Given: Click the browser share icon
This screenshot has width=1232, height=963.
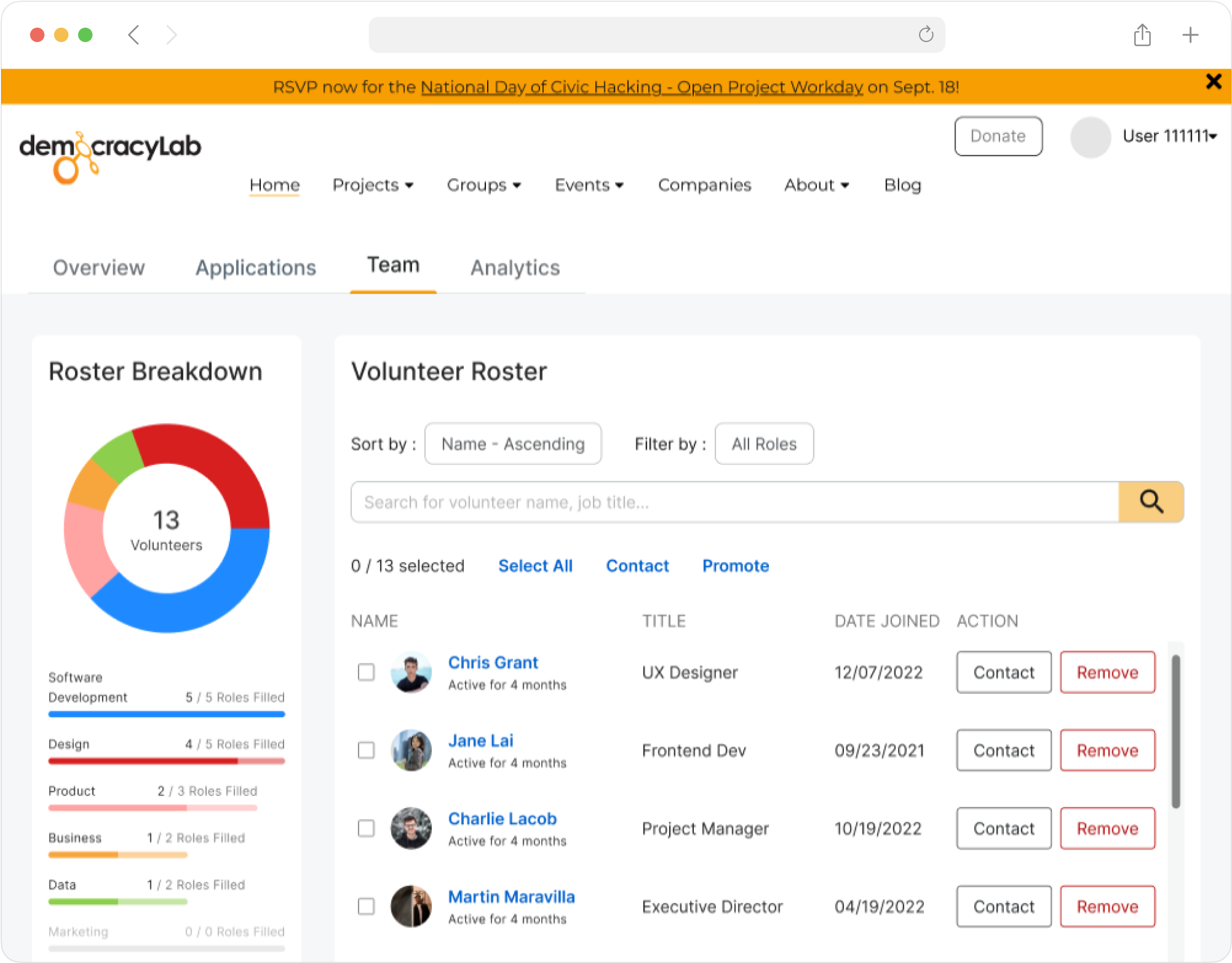Looking at the screenshot, I should point(1142,35).
